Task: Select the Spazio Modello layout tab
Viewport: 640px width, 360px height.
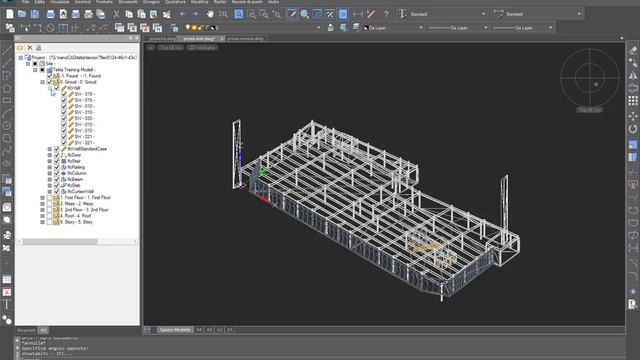Action: point(175,330)
